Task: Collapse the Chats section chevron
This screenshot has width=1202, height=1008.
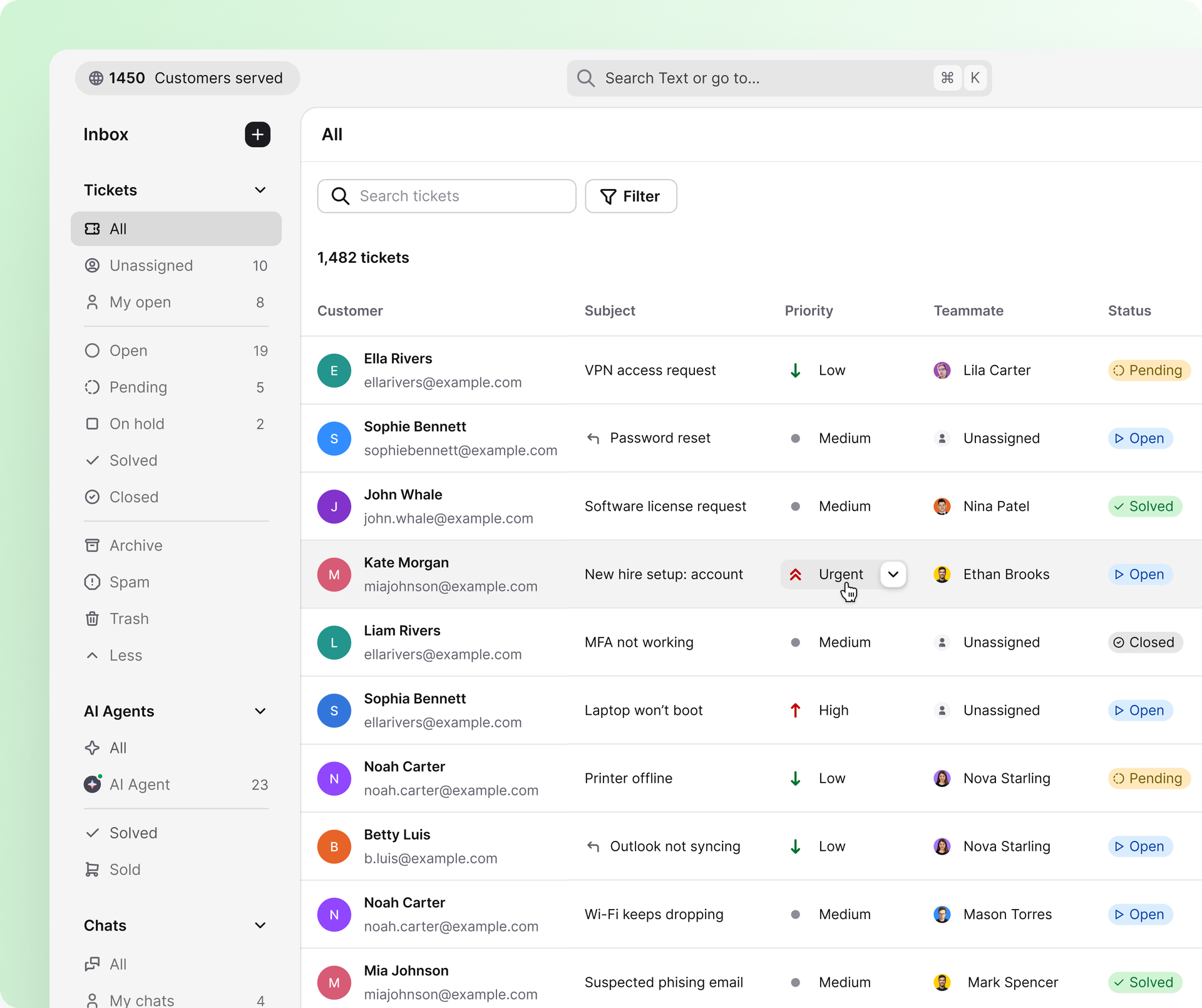Action: pos(260,925)
